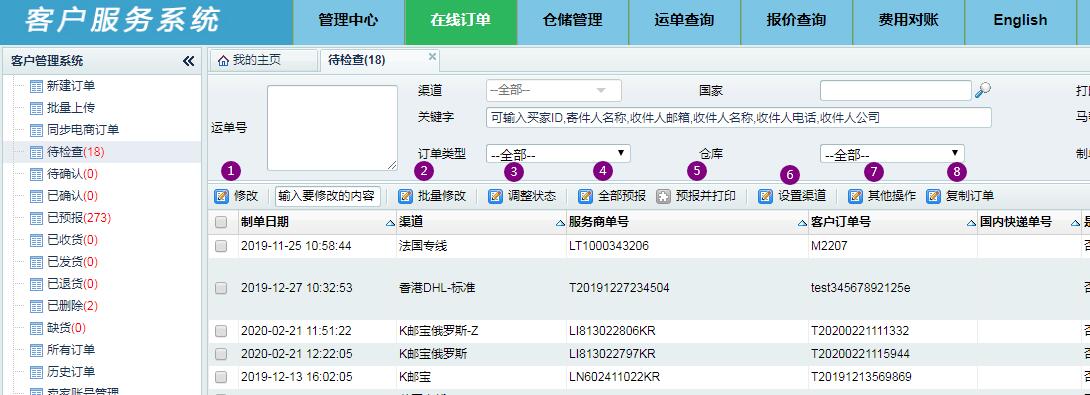Sort by 国内快递单号 column arrow
The image size is (1090, 395).
[1075, 223]
